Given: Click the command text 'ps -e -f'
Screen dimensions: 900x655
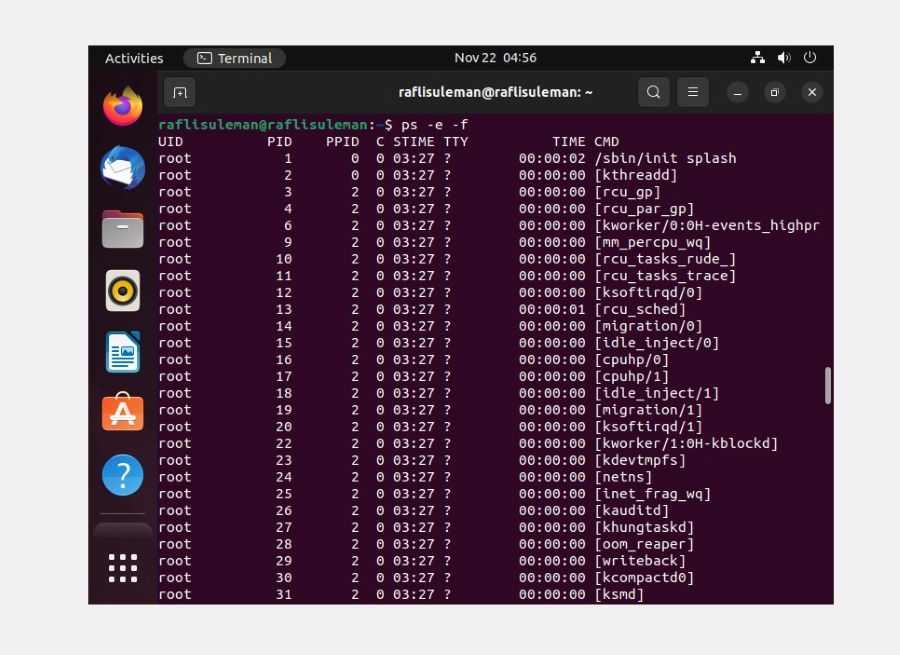Looking at the screenshot, I should coord(435,125).
